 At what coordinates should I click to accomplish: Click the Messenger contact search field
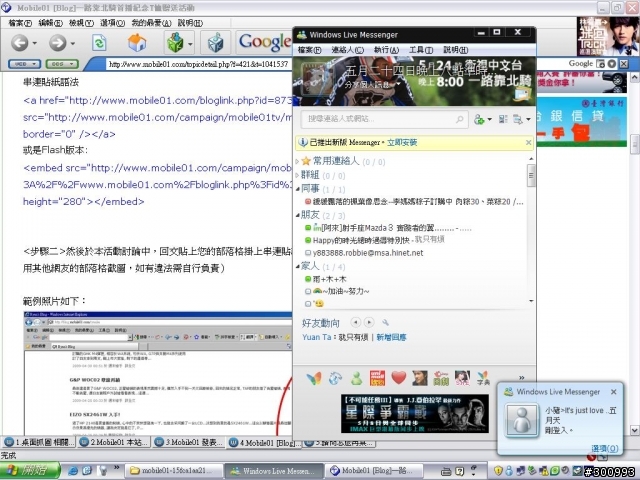(x=384, y=119)
